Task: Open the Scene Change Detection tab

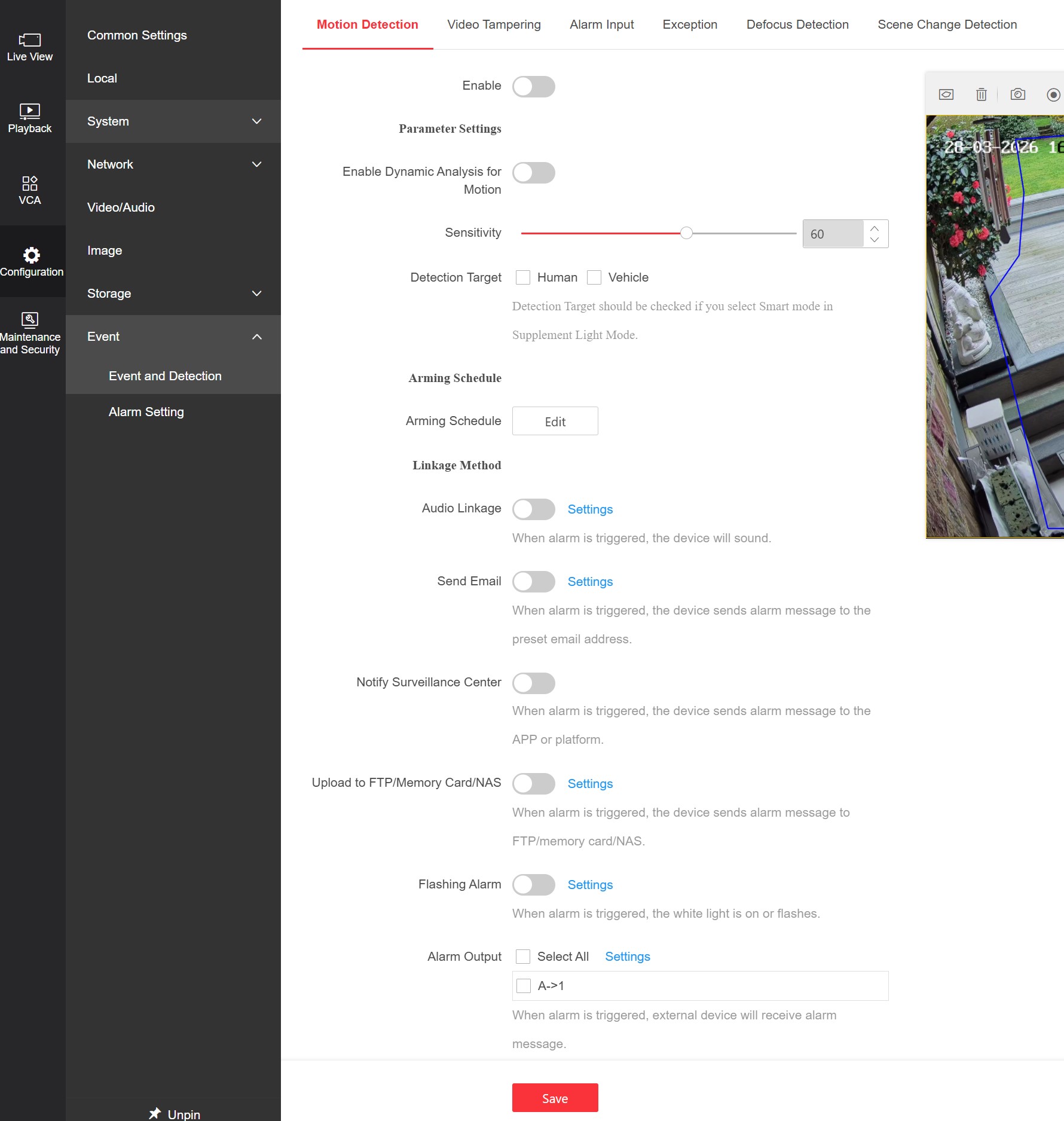Action: tap(947, 25)
